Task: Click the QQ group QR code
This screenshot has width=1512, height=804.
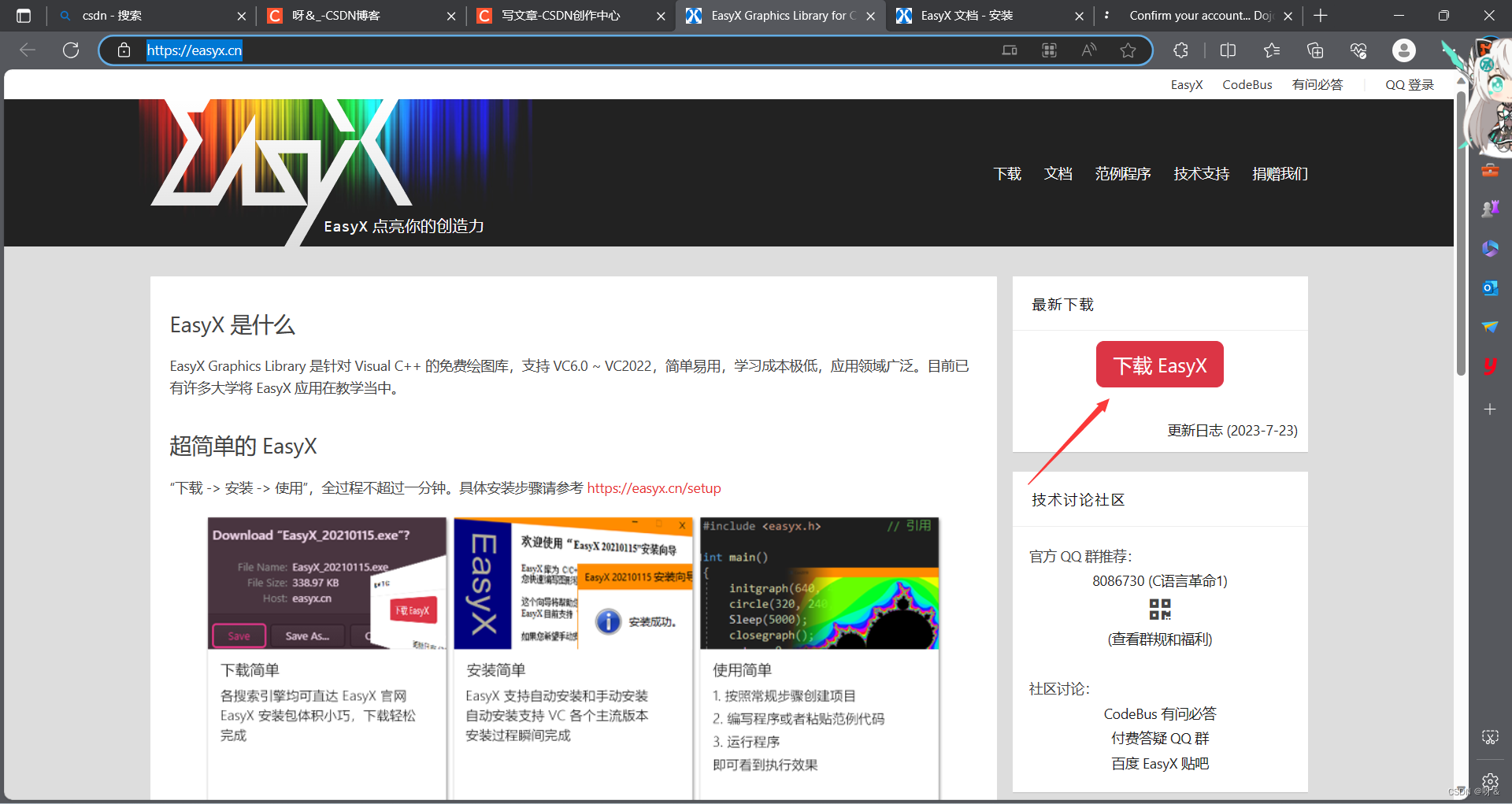Action: (1159, 609)
